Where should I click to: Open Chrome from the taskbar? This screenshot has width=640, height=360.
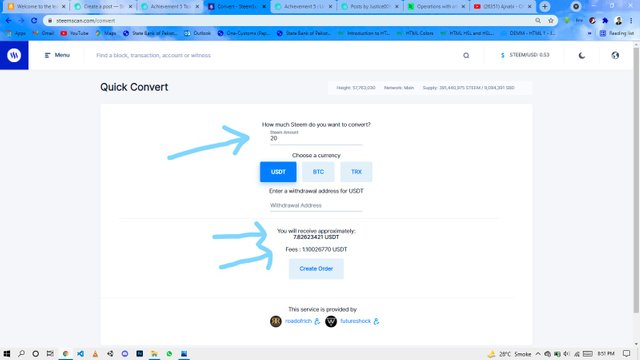coord(65,353)
